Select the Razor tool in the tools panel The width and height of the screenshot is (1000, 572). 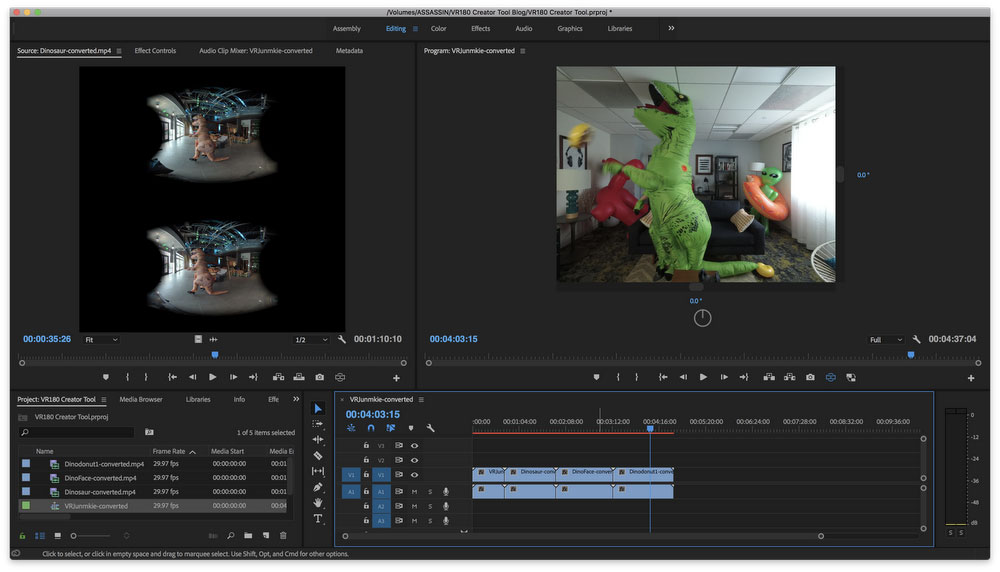coord(318,455)
